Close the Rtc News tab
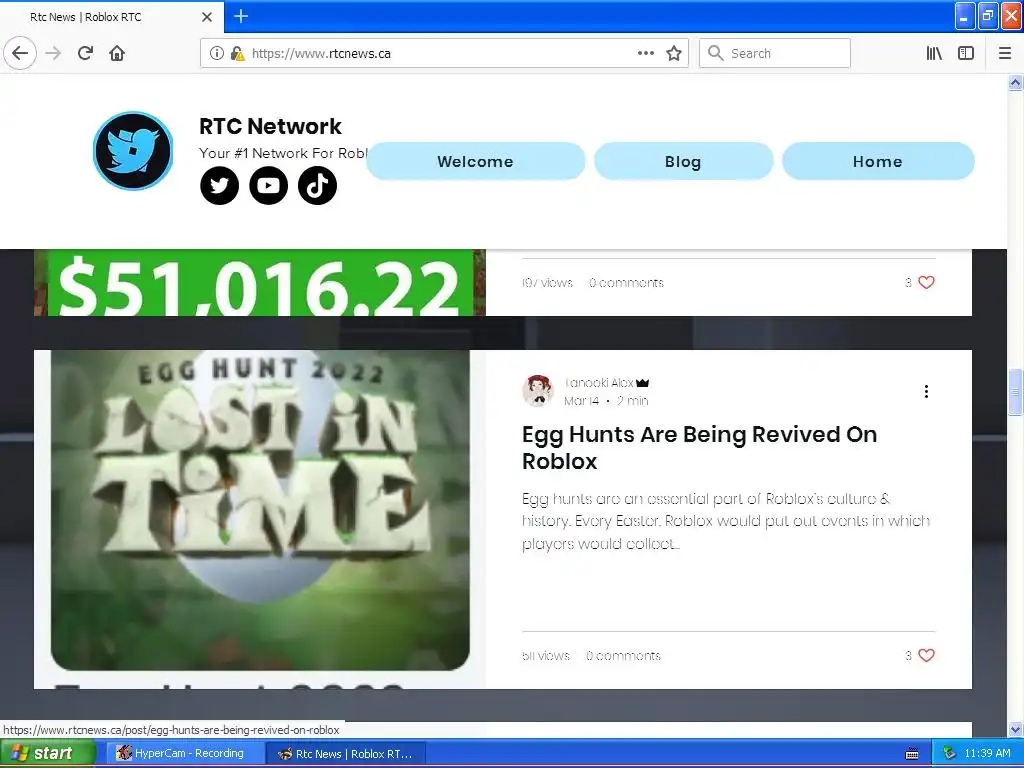Viewport: 1024px width, 768px height. 206,17
